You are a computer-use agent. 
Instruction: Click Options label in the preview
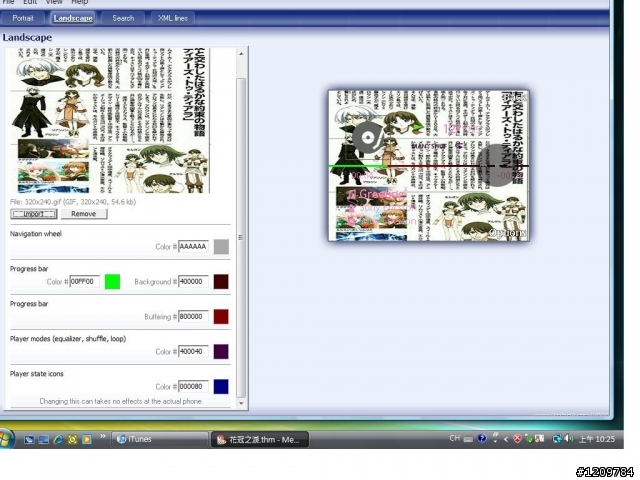(507, 233)
